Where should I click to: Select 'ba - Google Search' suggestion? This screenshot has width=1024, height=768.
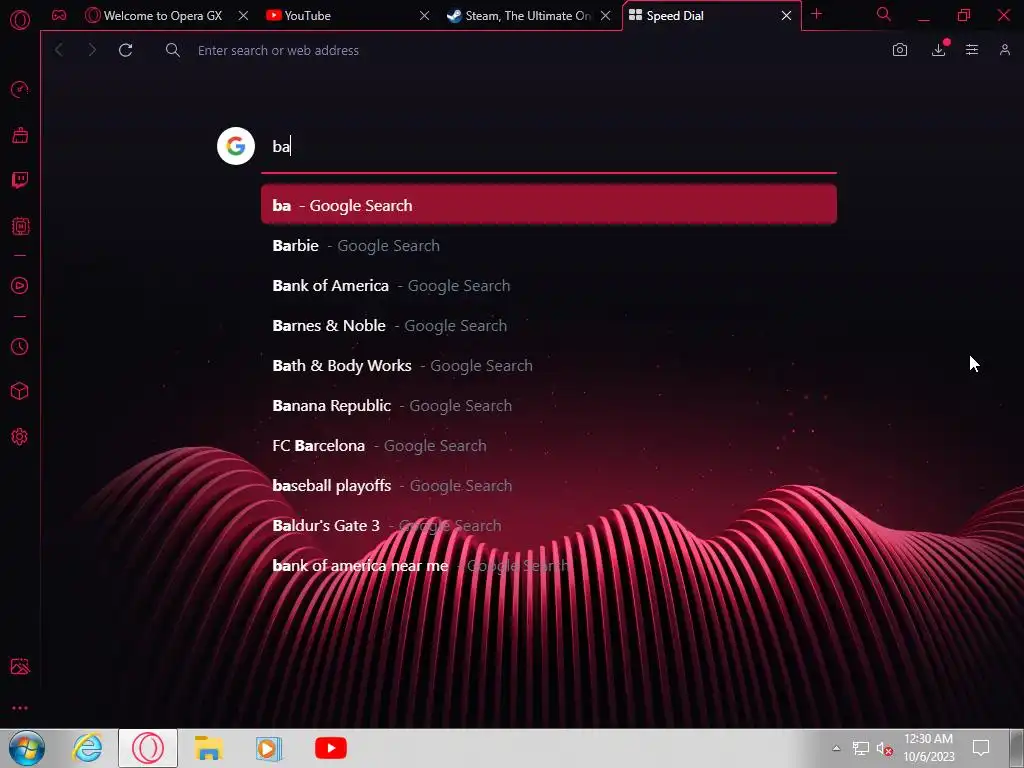[x=549, y=205]
